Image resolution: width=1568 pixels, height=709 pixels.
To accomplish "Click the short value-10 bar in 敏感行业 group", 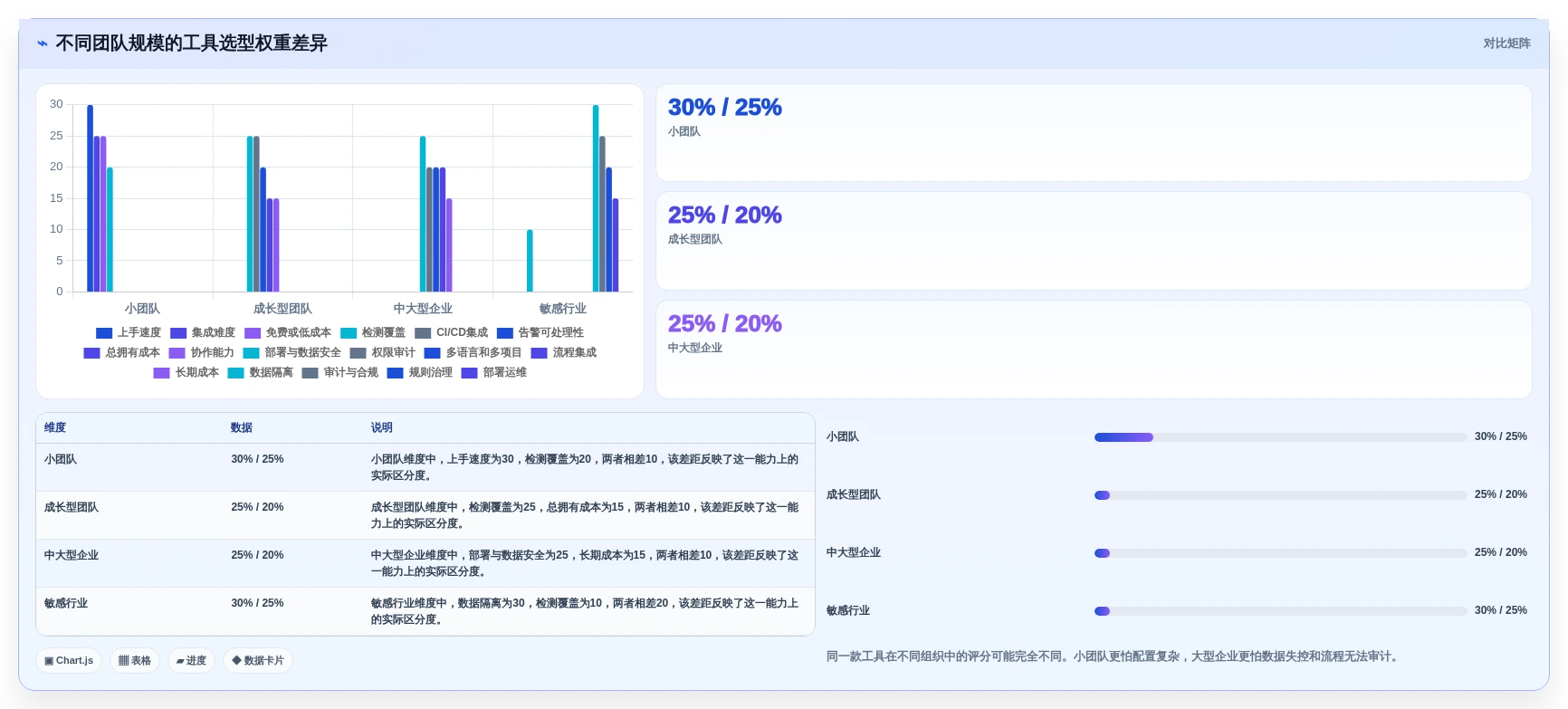I will 530,261.
